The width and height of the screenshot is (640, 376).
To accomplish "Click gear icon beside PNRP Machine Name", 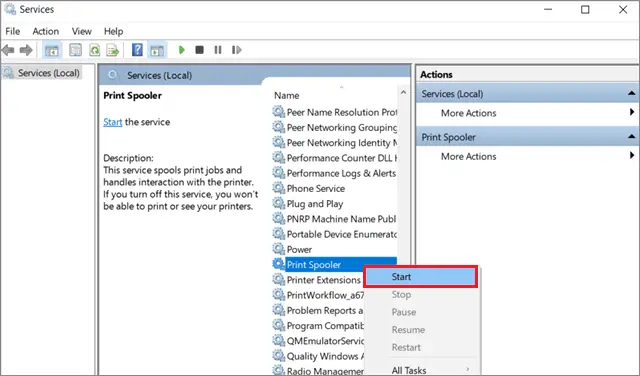I will (x=279, y=218).
